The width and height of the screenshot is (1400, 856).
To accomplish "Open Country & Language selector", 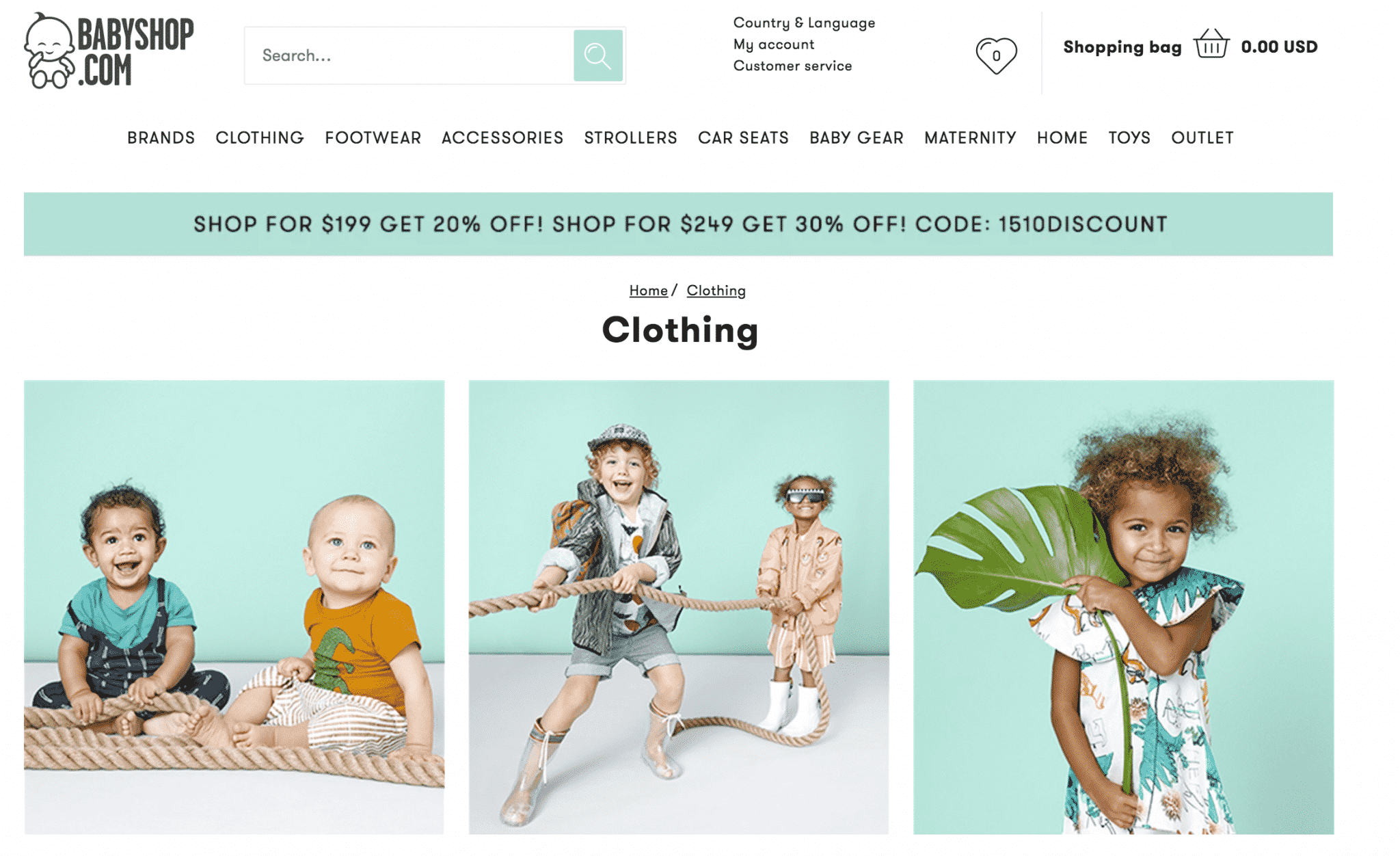I will pos(804,23).
